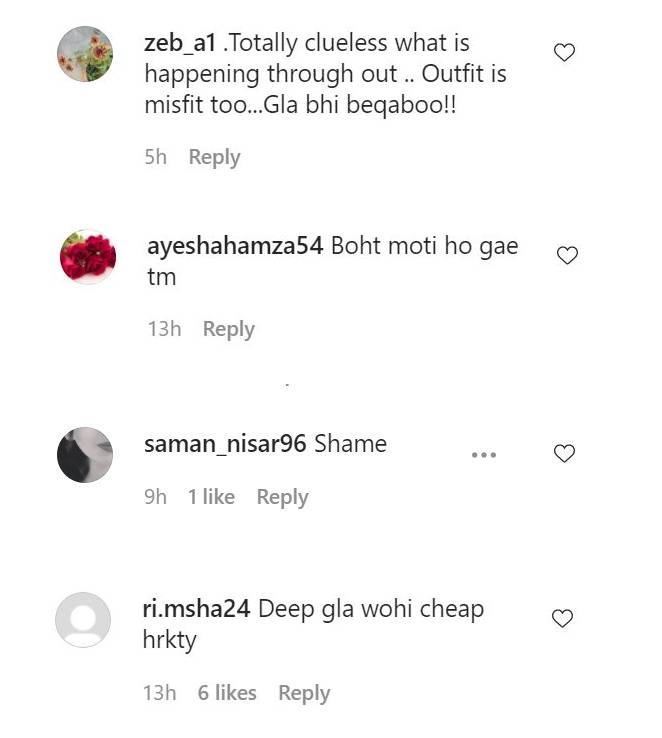
Task: Open zeb_a1's flower profile picture
Action: pyautogui.click(x=85, y=54)
